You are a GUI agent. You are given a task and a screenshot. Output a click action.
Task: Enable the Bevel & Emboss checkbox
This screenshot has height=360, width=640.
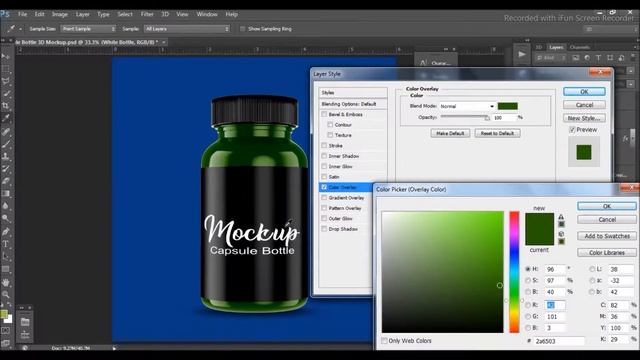[324, 114]
